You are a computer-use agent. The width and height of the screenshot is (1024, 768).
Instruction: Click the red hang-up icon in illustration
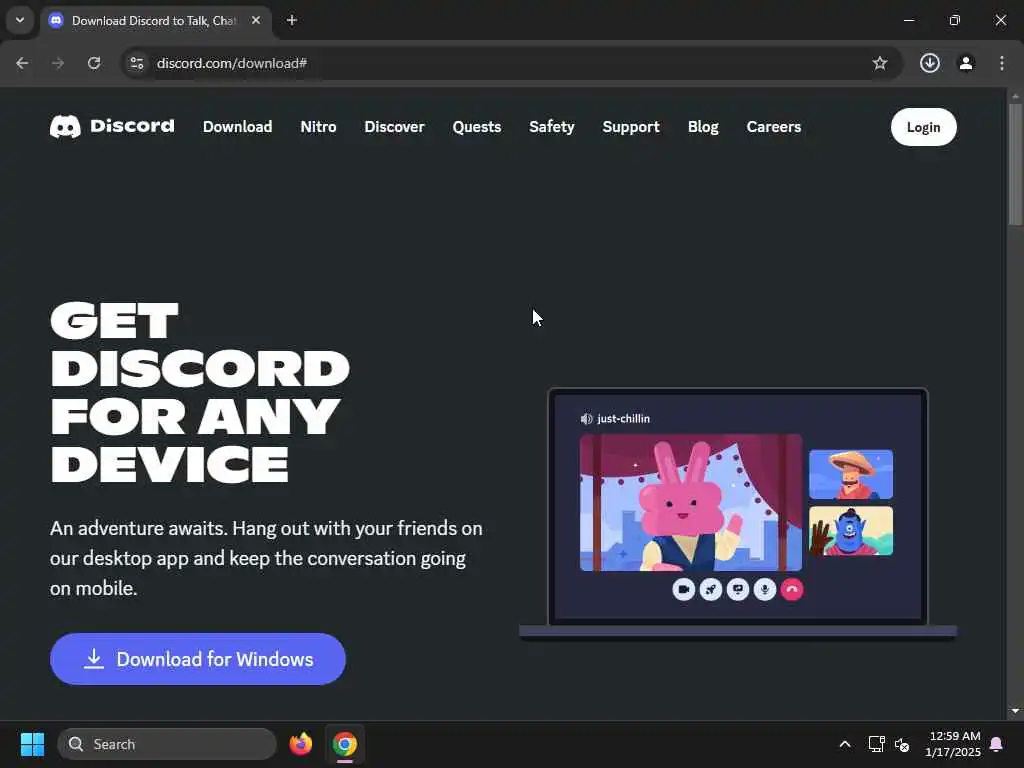click(792, 590)
